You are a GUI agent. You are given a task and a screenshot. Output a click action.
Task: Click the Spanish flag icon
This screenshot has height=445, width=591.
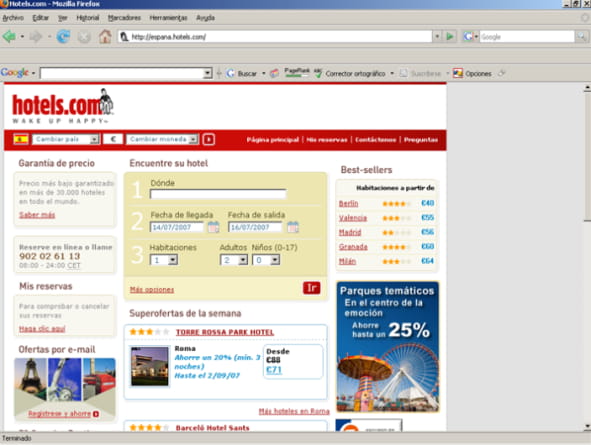click(x=21, y=139)
